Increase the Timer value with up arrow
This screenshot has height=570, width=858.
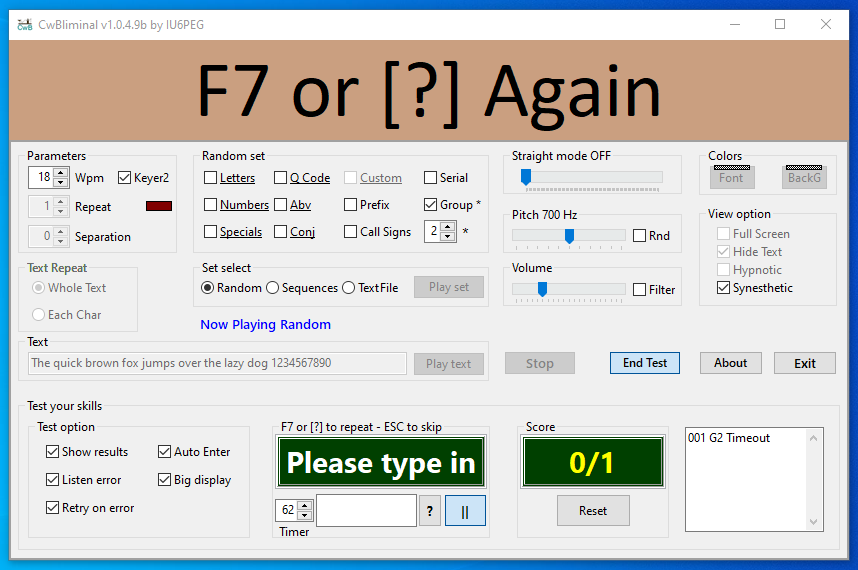305,505
